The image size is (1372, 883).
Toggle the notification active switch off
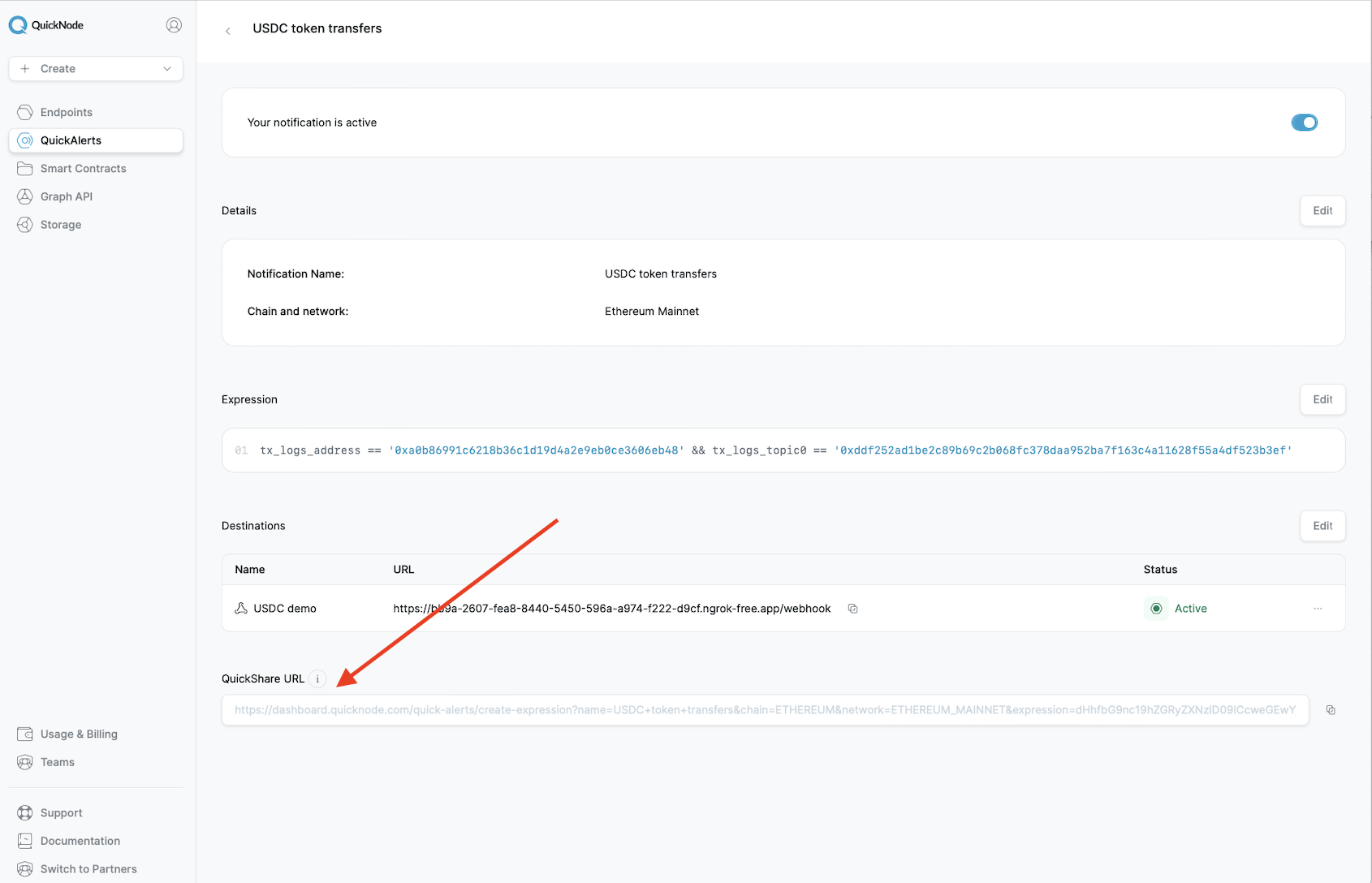click(x=1305, y=123)
